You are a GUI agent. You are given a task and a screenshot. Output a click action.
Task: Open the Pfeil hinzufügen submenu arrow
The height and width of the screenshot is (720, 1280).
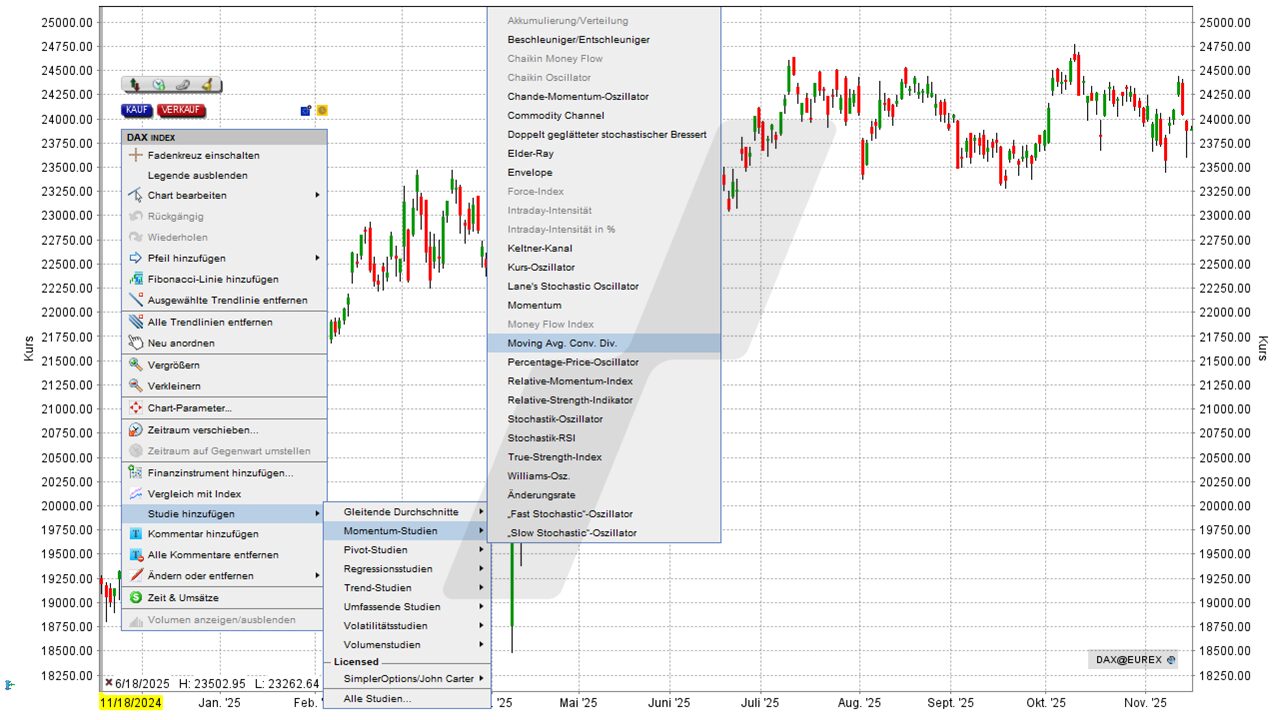(x=317, y=258)
